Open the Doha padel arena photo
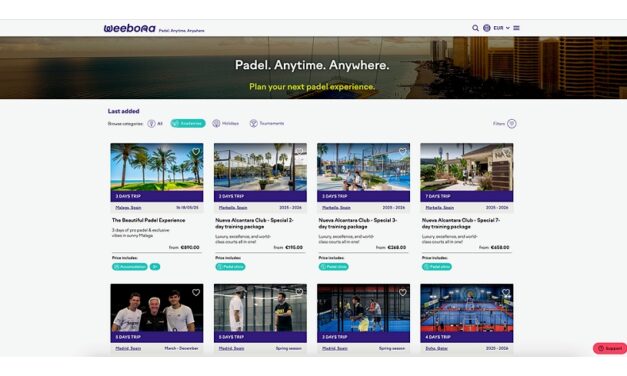Screen dimensions: 627x376 (467, 308)
